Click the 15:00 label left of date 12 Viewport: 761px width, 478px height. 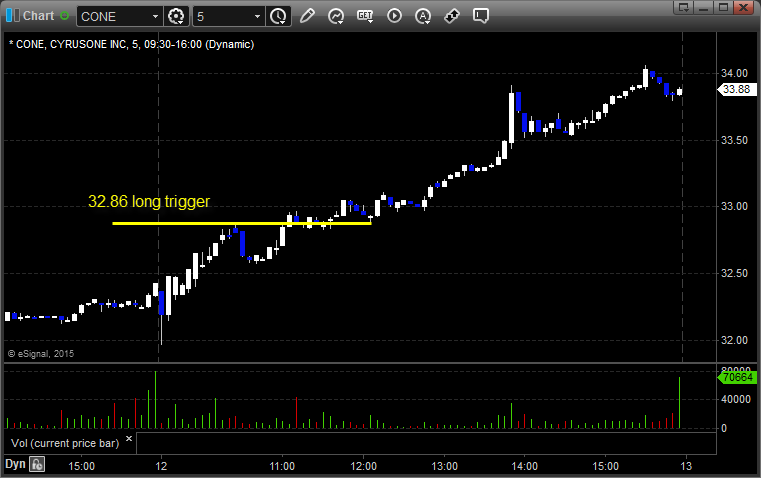[x=82, y=466]
